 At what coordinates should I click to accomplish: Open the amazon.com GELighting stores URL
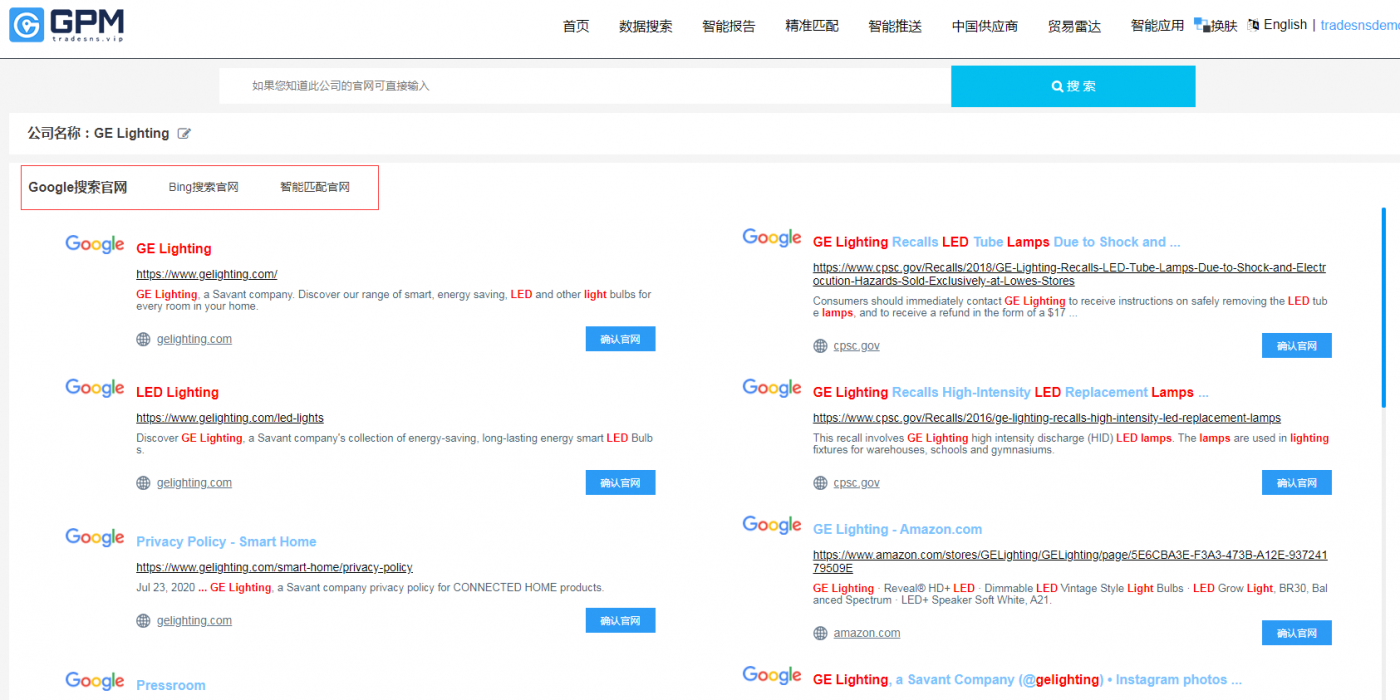coord(1070,561)
